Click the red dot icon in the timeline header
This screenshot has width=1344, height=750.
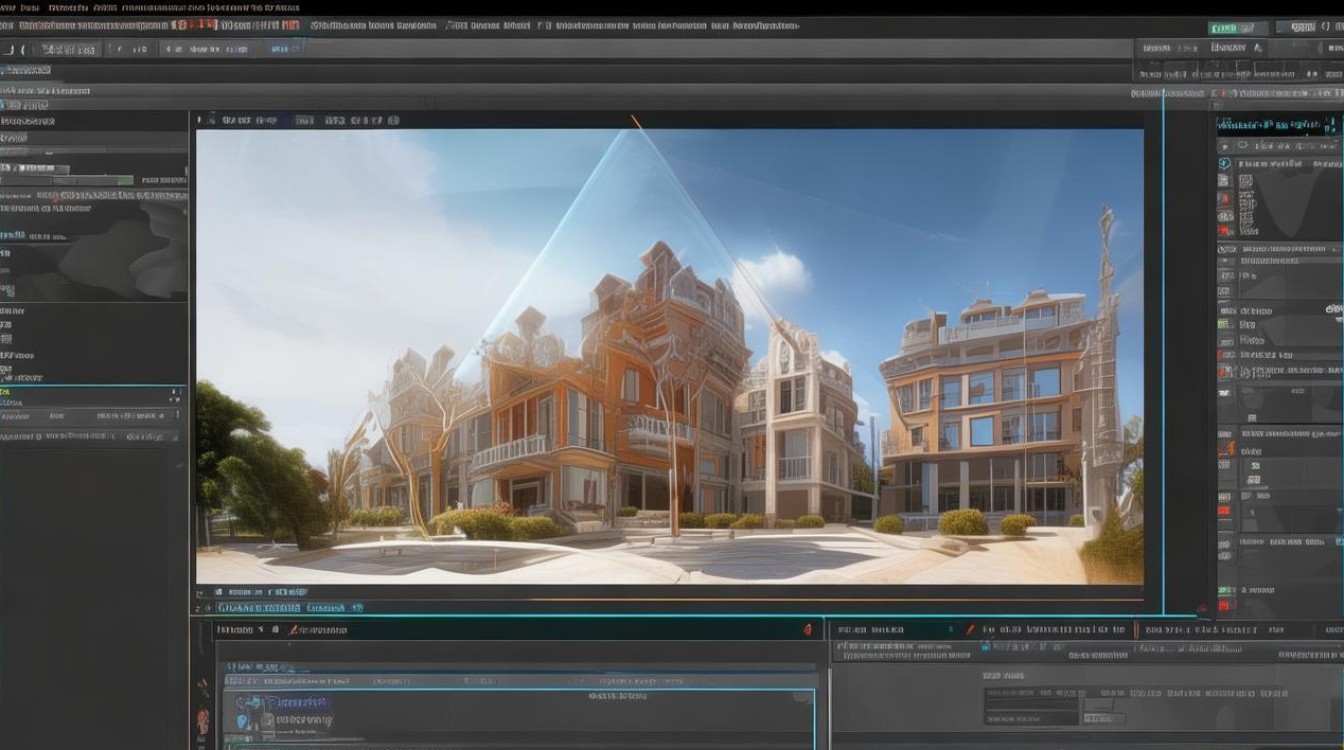(x=807, y=629)
